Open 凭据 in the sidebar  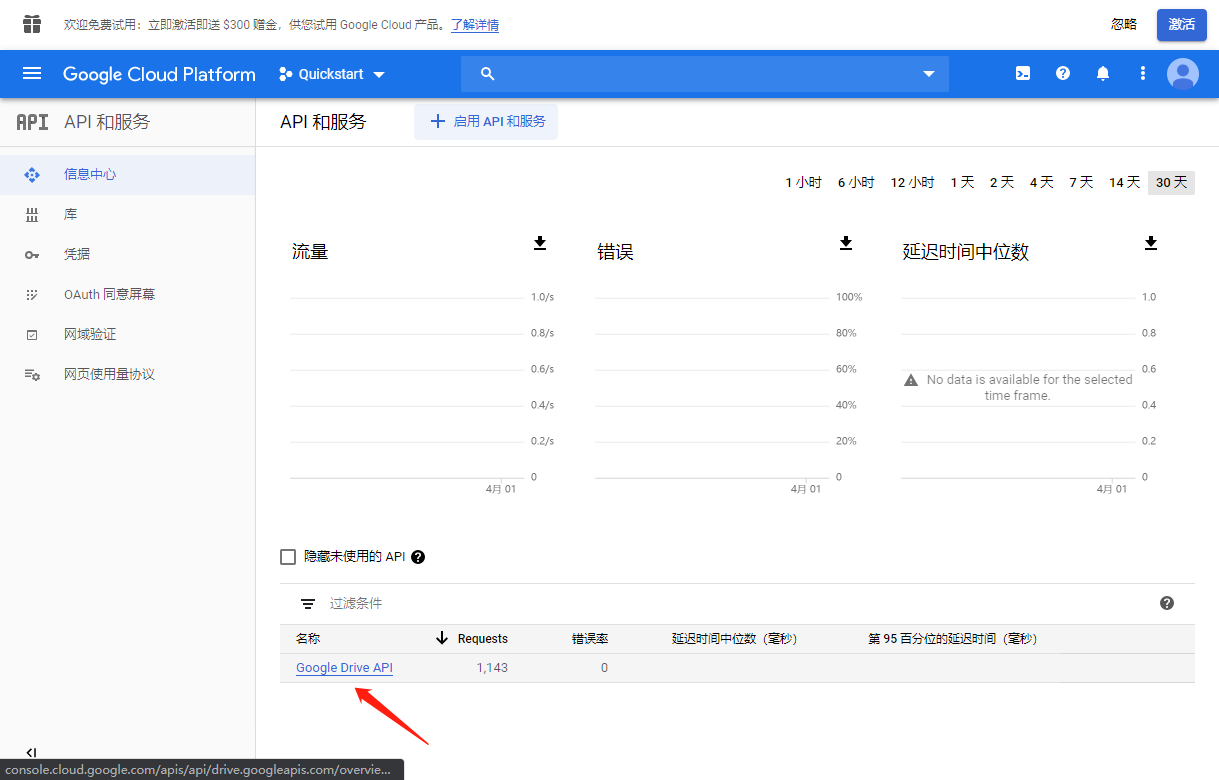click(x=127, y=254)
